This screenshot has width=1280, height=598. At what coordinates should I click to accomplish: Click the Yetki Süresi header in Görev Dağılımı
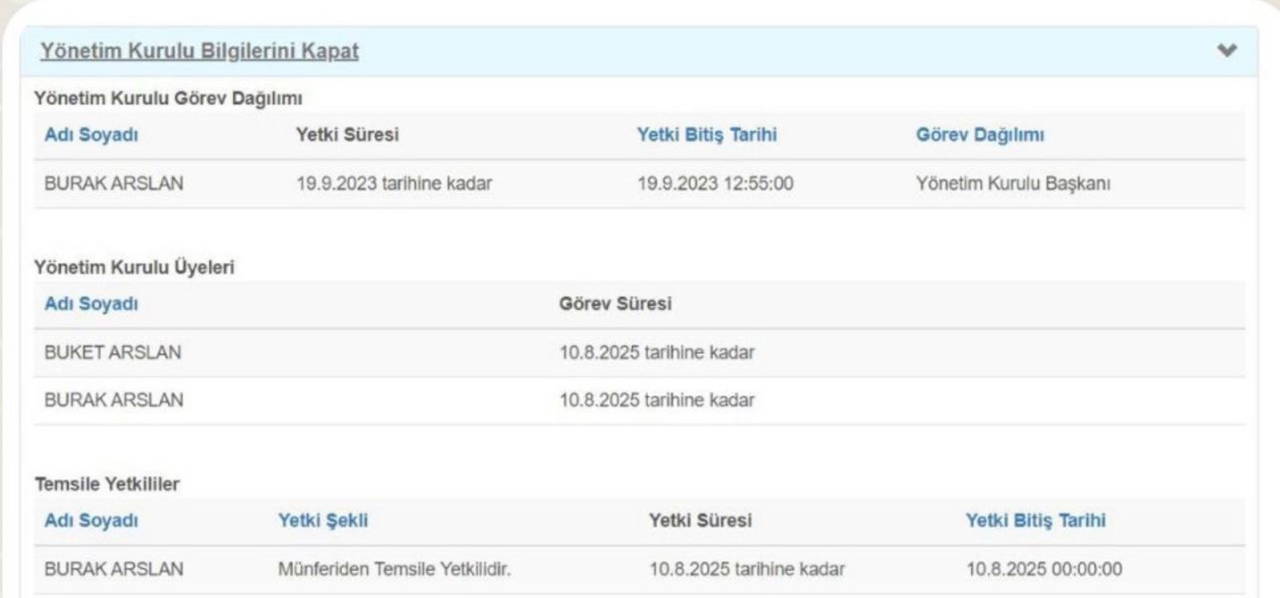tap(347, 136)
